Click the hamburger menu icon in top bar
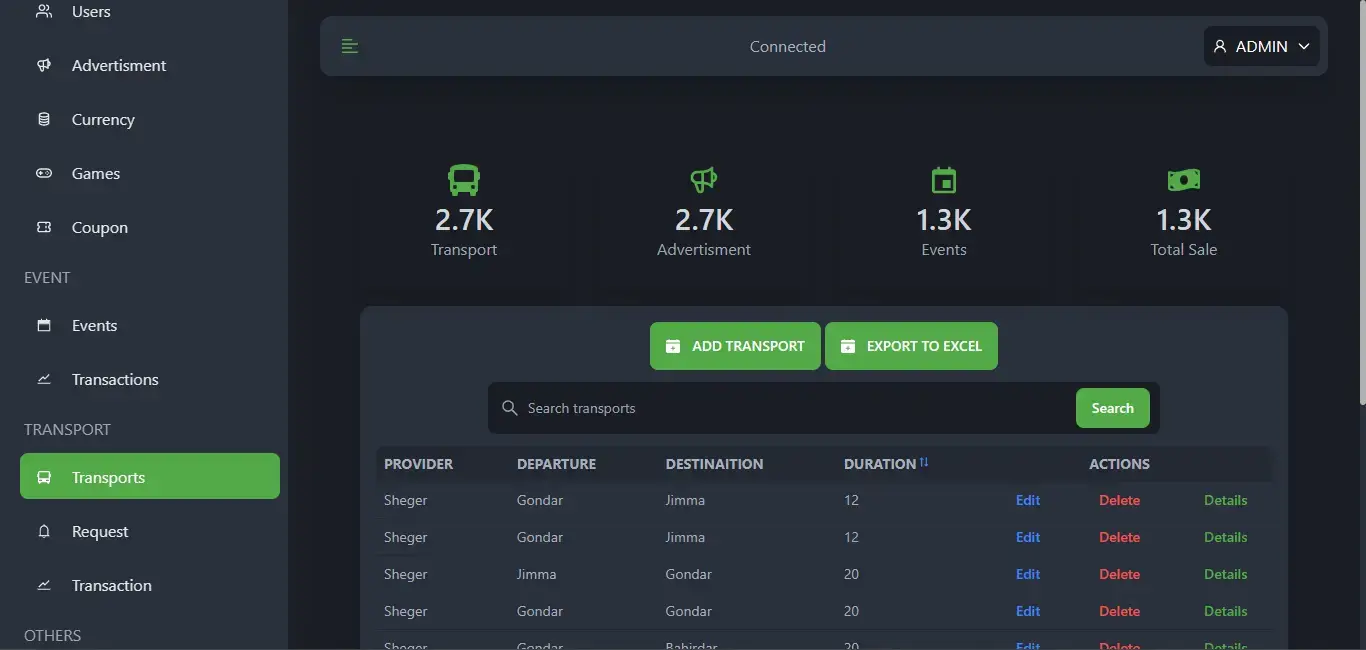The image size is (1366, 650). point(349,46)
